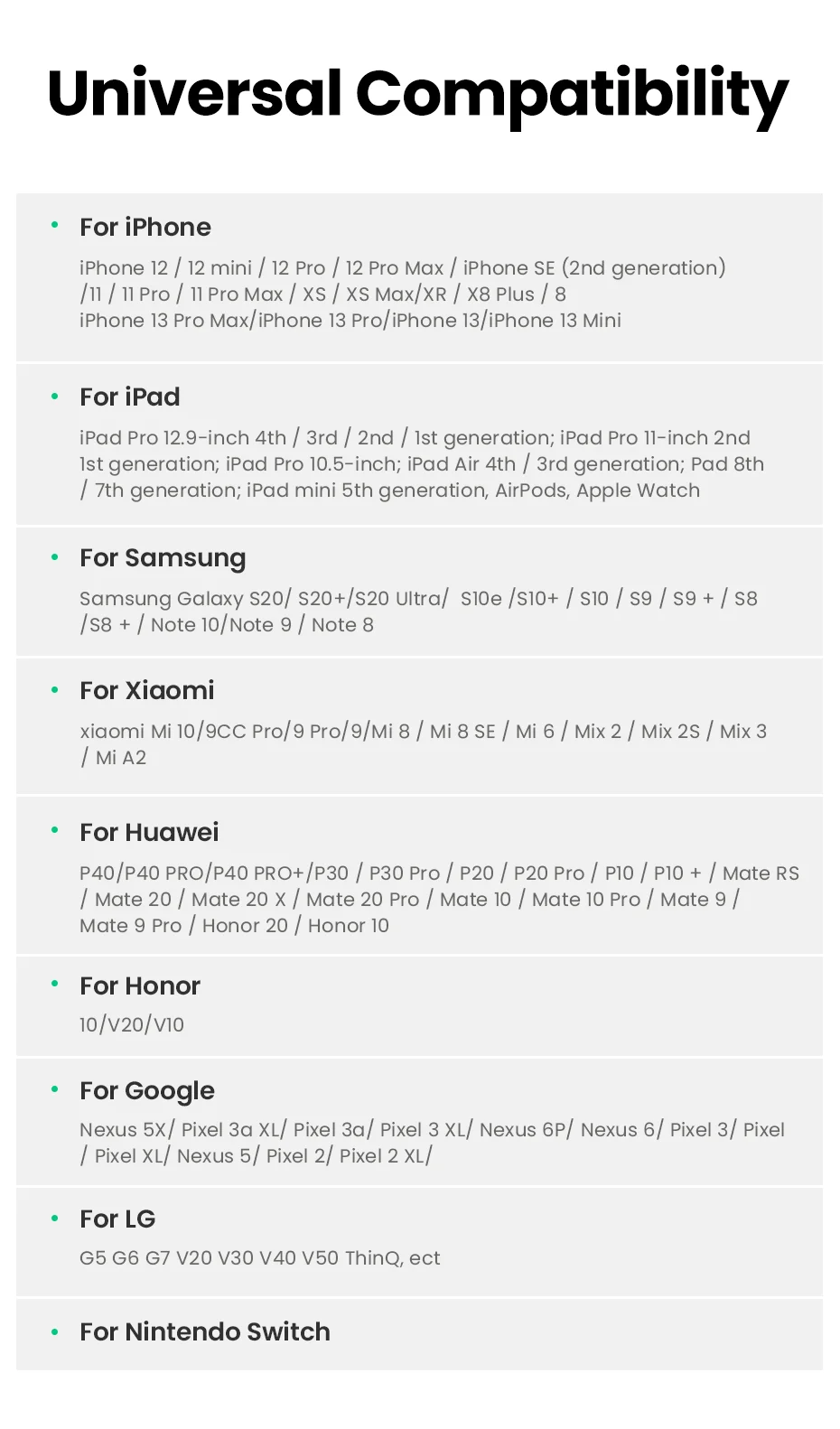This screenshot has height=1429, width=840.
Task: Click the "10/V20/V10" Honor model text
Action: coord(132,1025)
